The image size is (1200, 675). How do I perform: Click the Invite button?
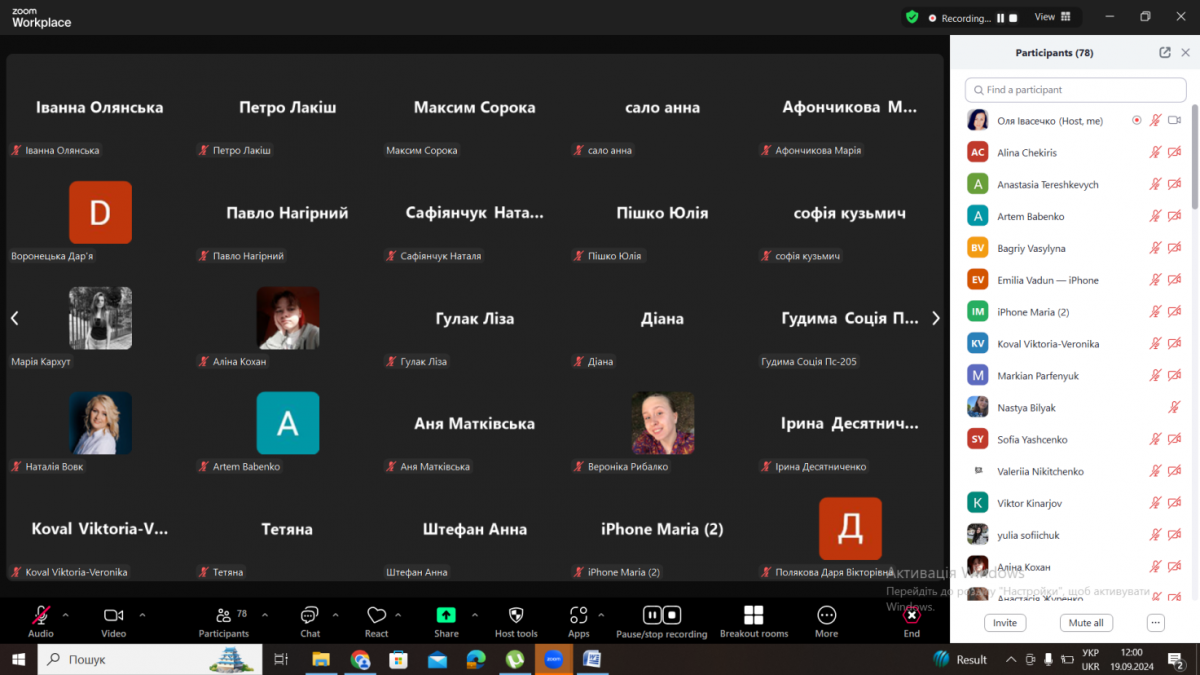[x=1005, y=623]
